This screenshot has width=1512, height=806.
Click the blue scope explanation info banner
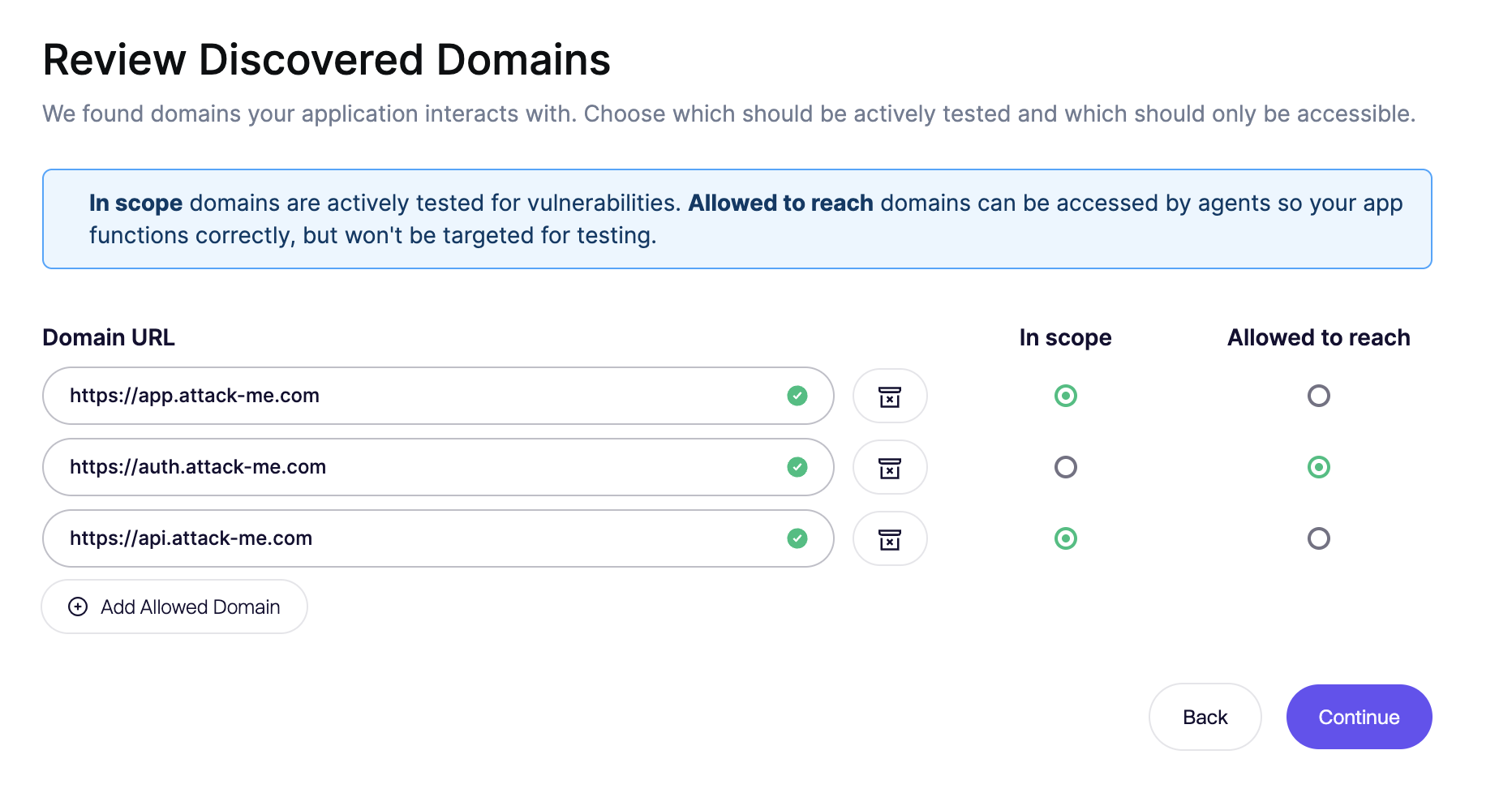pos(737,219)
